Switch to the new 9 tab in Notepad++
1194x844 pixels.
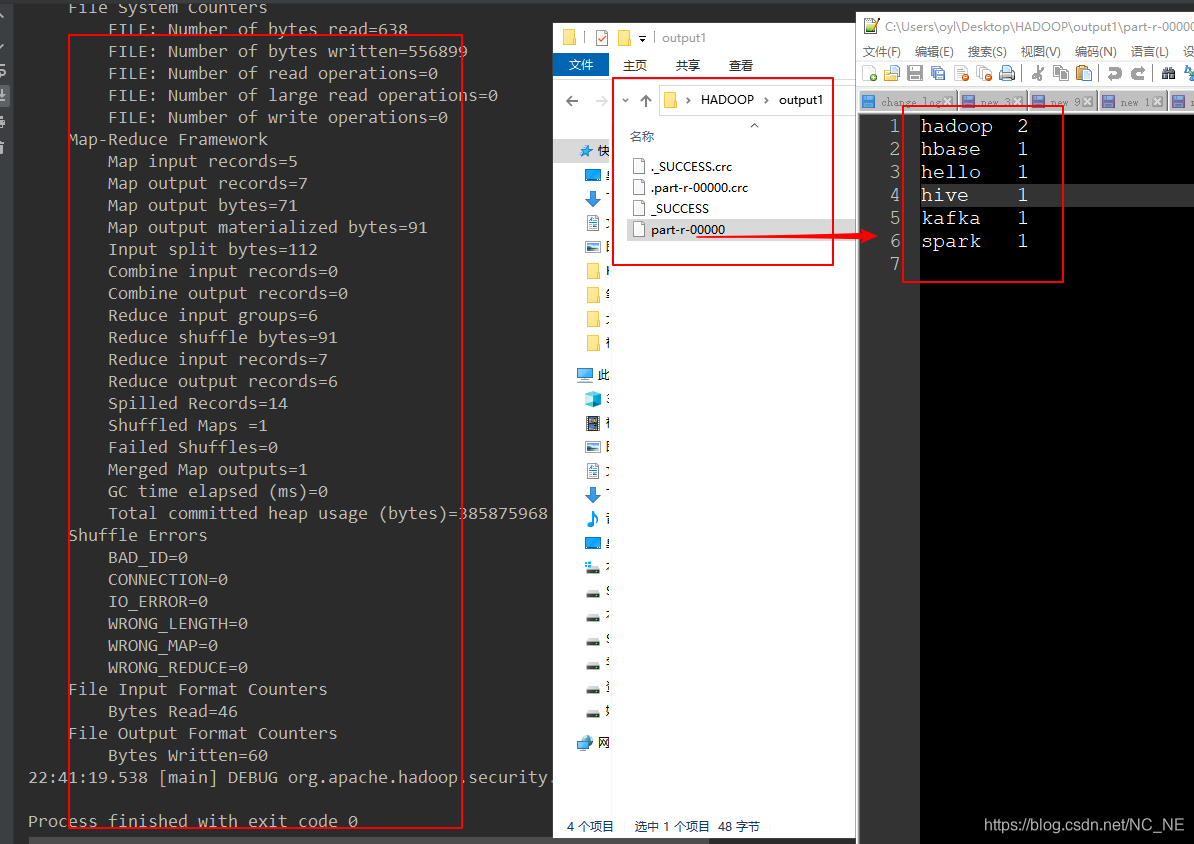pos(1063,101)
